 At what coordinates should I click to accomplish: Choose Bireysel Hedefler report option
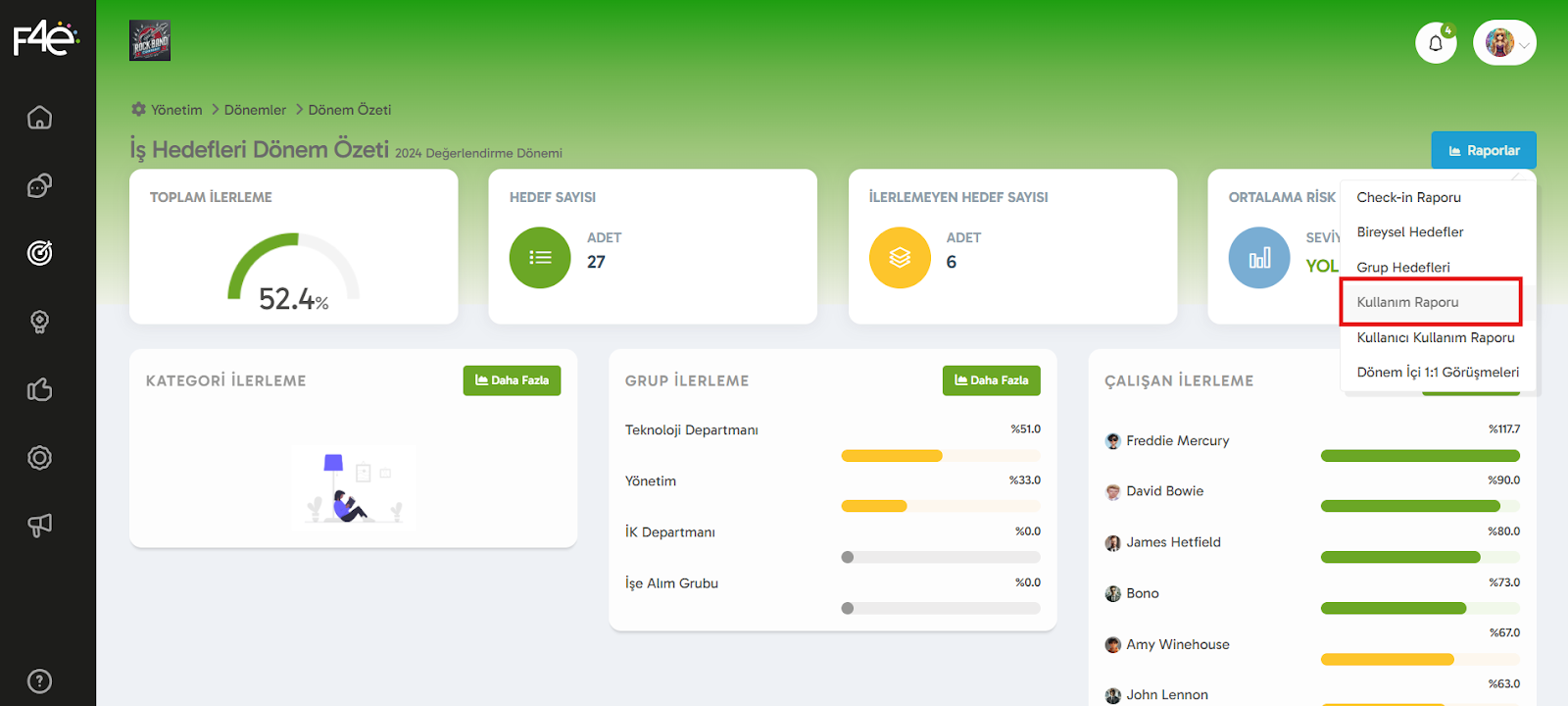pos(1409,232)
